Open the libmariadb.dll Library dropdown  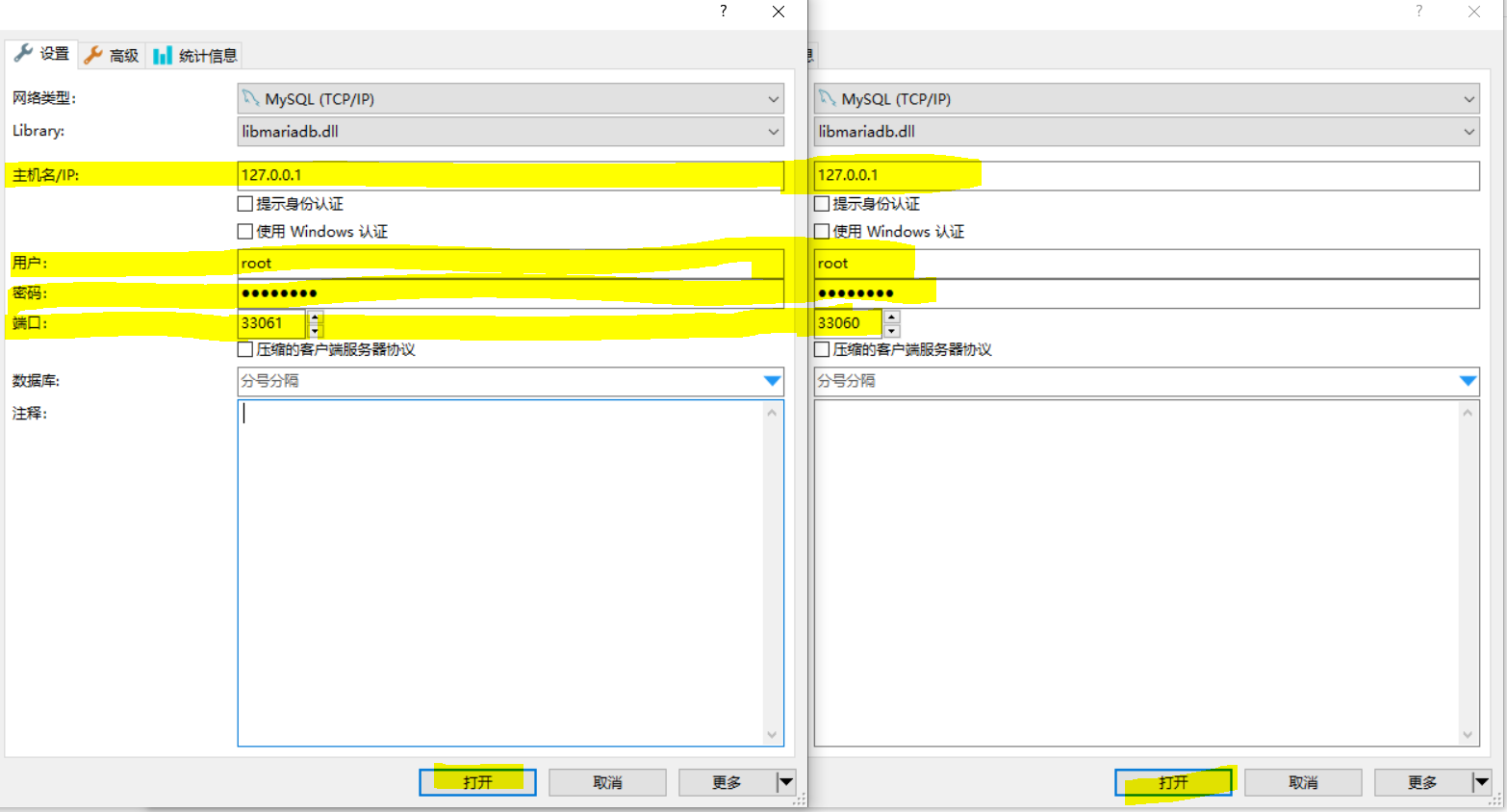[x=774, y=132]
